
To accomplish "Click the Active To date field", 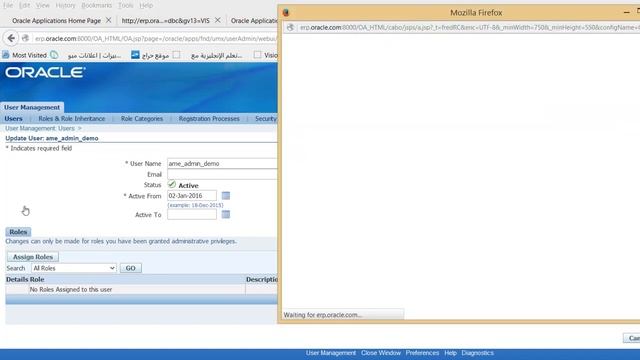I will pos(192,214).
